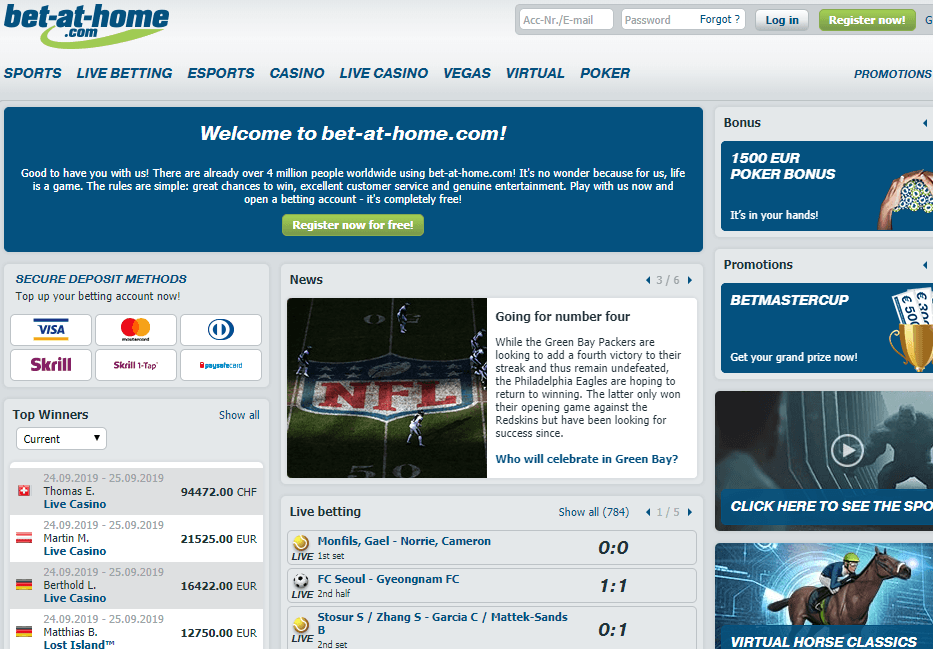
Task: Click Lost Island game under Matthias B.
Action: (79, 644)
